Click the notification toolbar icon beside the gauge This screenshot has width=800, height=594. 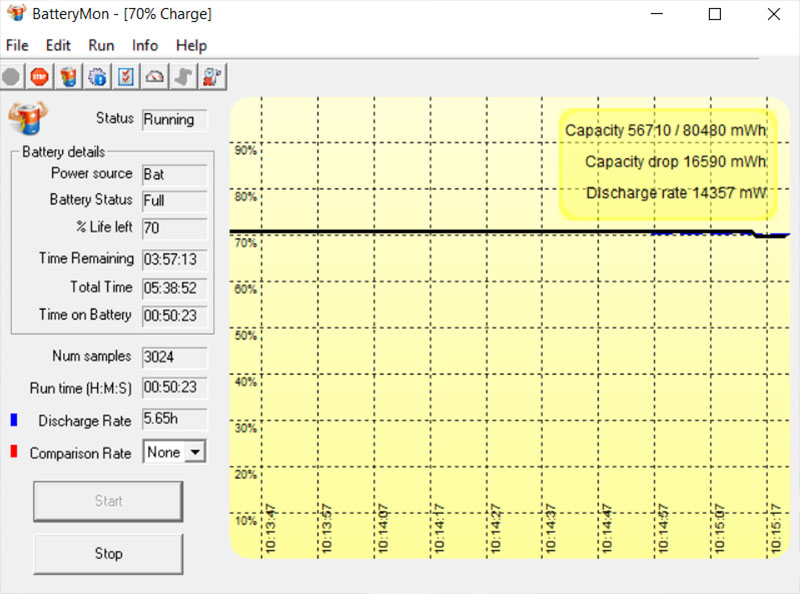[x=183, y=75]
